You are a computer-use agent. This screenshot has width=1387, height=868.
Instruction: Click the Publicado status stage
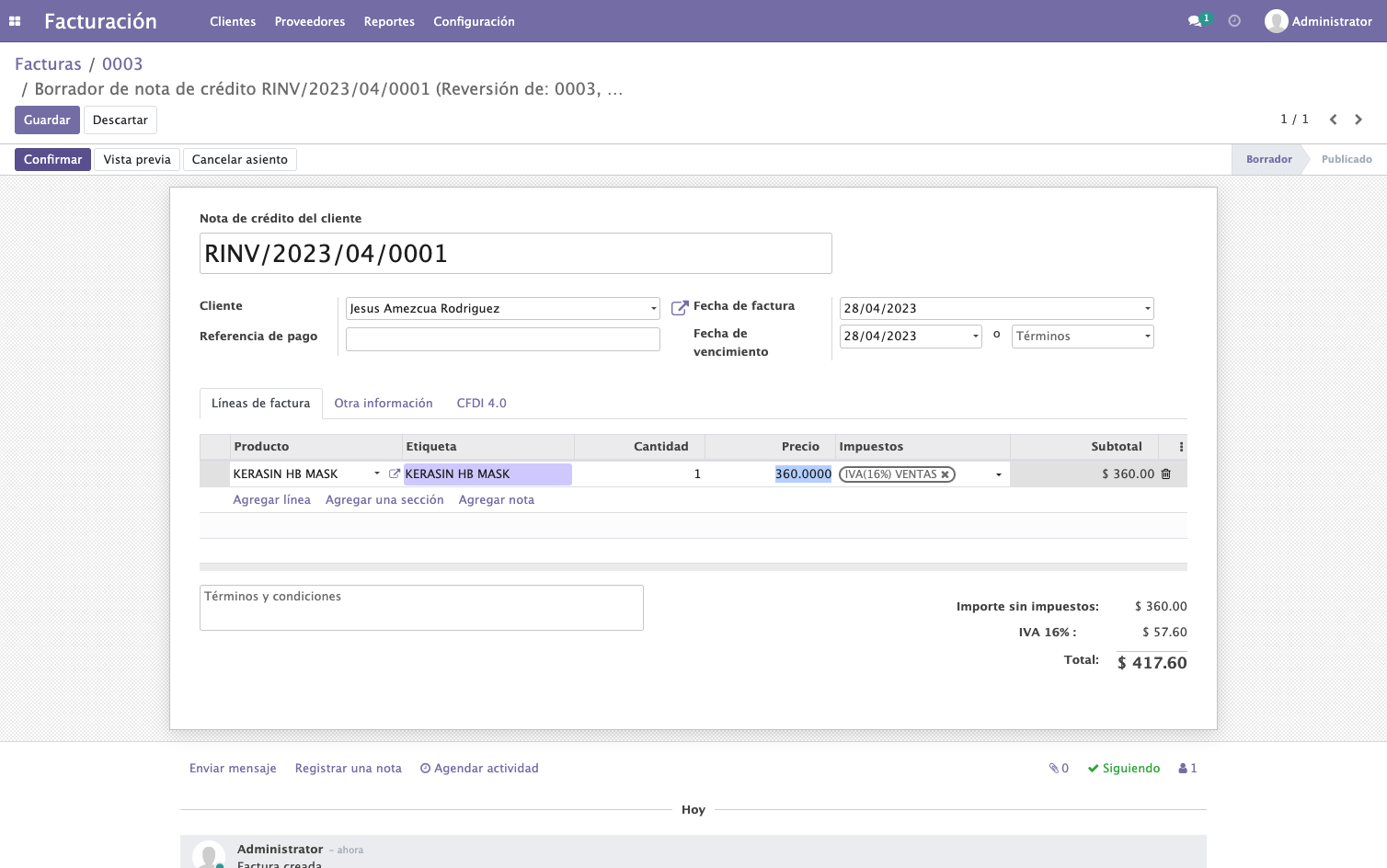(x=1347, y=159)
